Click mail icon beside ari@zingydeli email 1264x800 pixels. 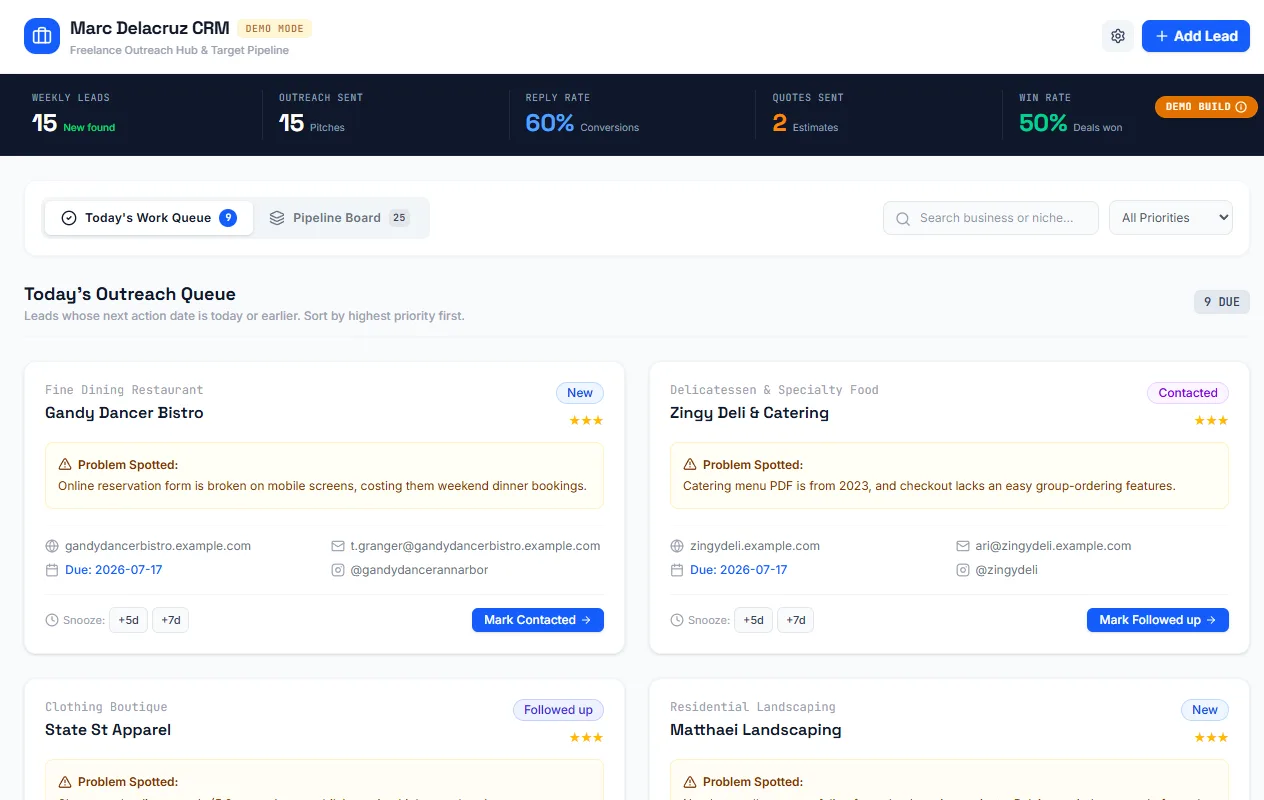coord(963,546)
